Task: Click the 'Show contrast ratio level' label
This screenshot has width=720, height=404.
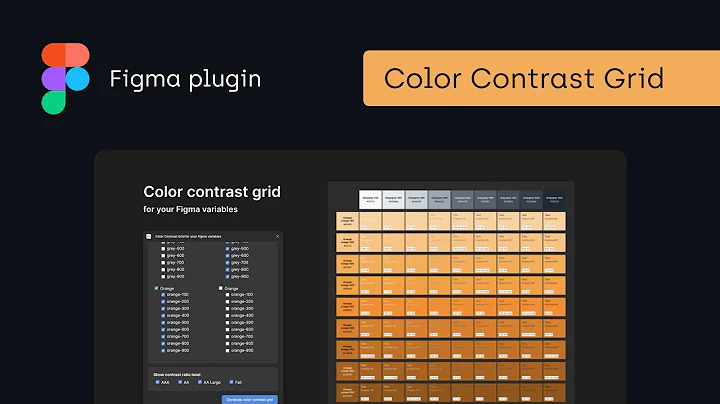Action: pos(177,375)
